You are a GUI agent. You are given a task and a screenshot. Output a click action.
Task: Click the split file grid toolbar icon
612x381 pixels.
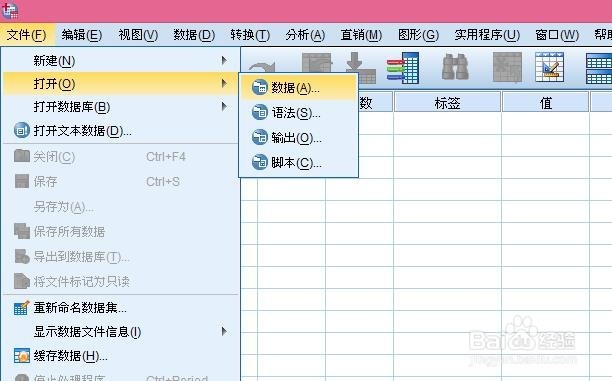click(599, 69)
